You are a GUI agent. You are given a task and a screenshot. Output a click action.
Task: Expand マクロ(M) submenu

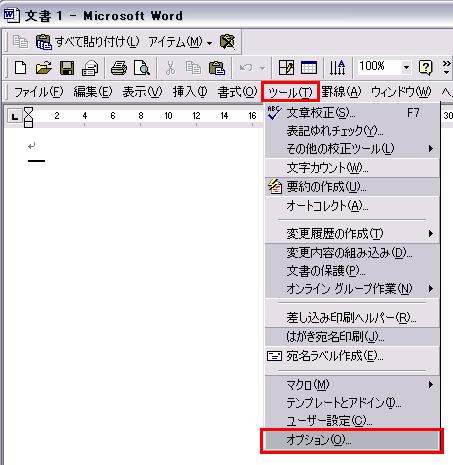[x=352, y=385]
